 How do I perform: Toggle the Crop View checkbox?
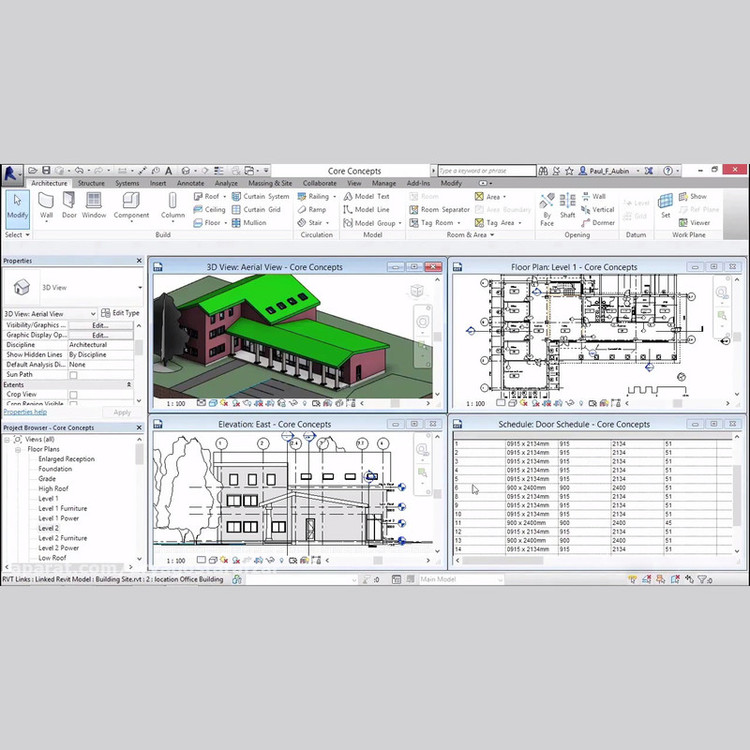coord(73,394)
